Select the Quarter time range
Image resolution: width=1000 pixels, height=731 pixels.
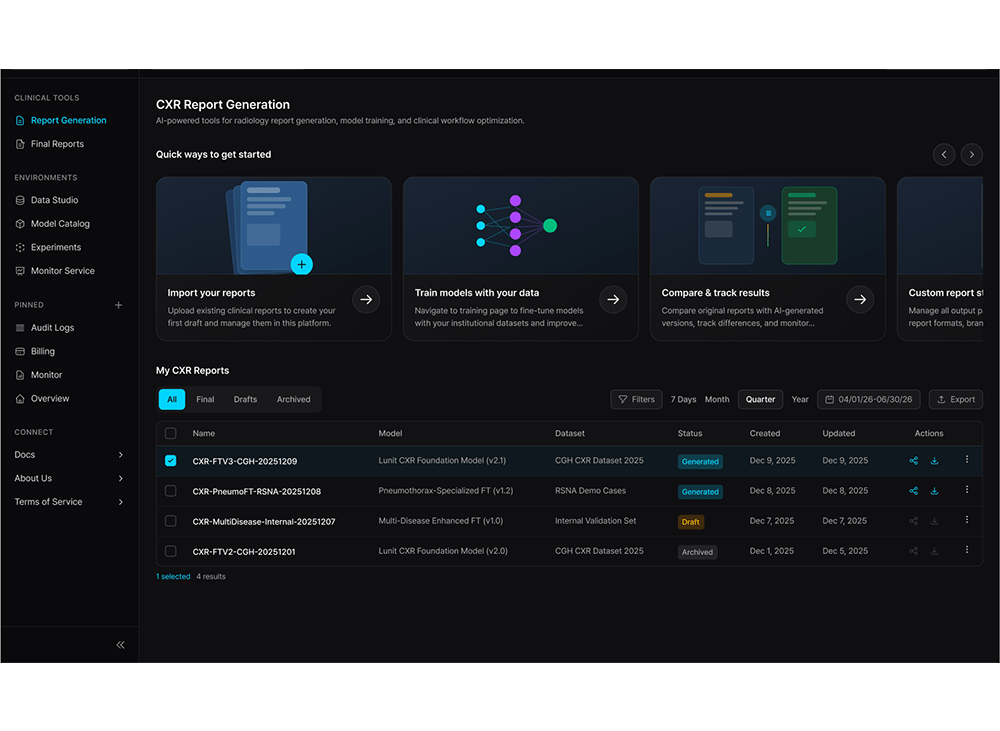click(760, 398)
